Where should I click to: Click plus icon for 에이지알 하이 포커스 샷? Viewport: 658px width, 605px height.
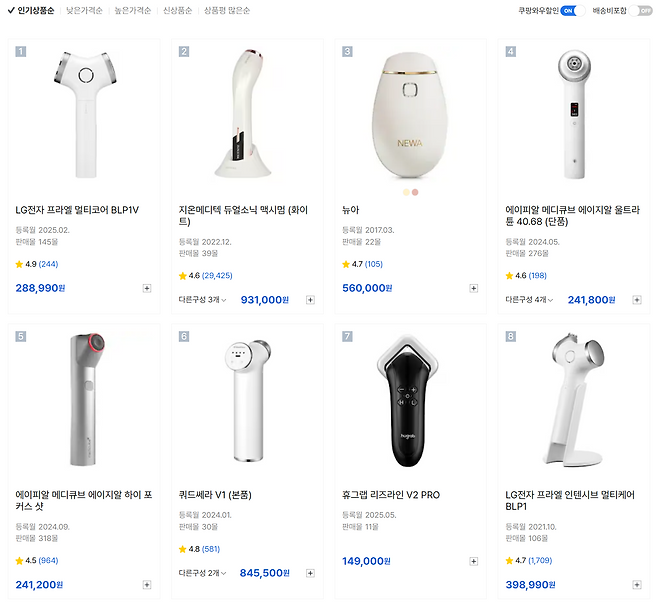click(147, 585)
